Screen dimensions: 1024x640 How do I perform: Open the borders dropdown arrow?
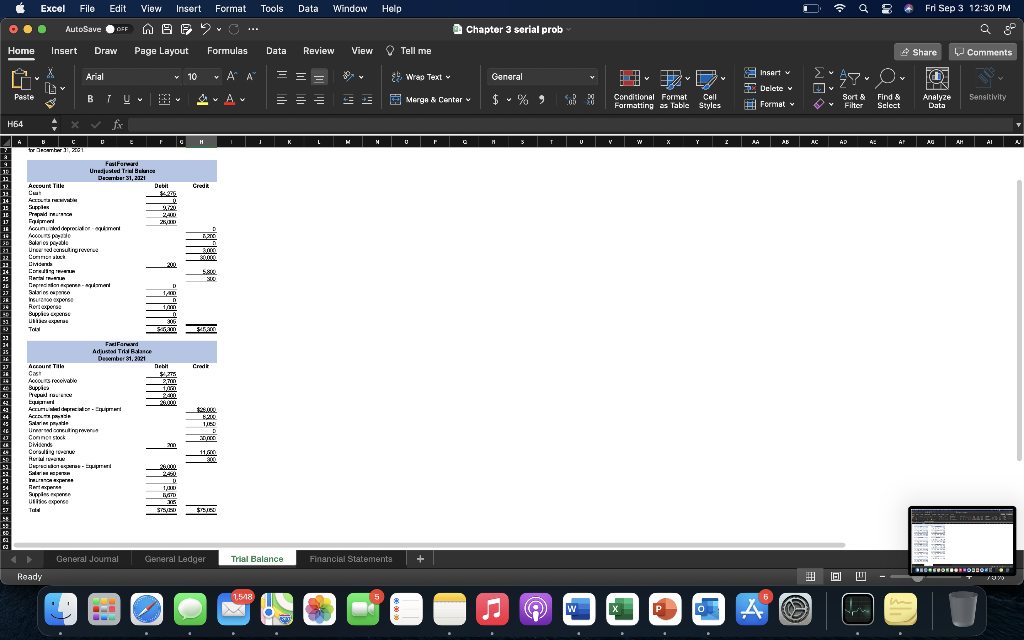coord(177,100)
